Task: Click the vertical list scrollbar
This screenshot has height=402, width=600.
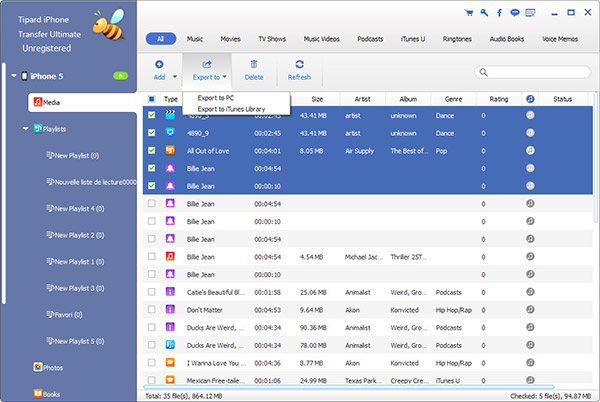Action: tap(595, 157)
